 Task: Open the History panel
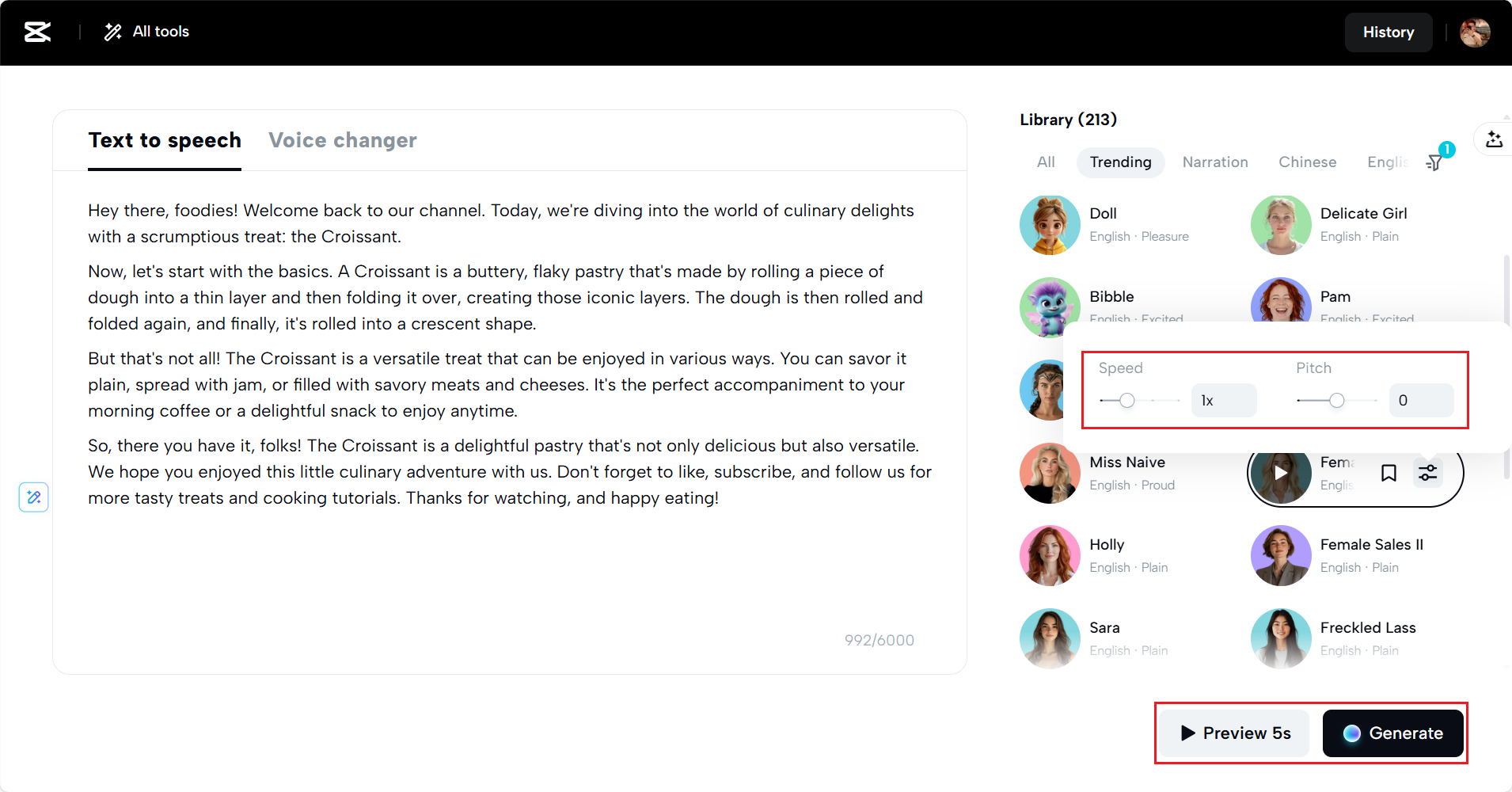tap(1388, 32)
